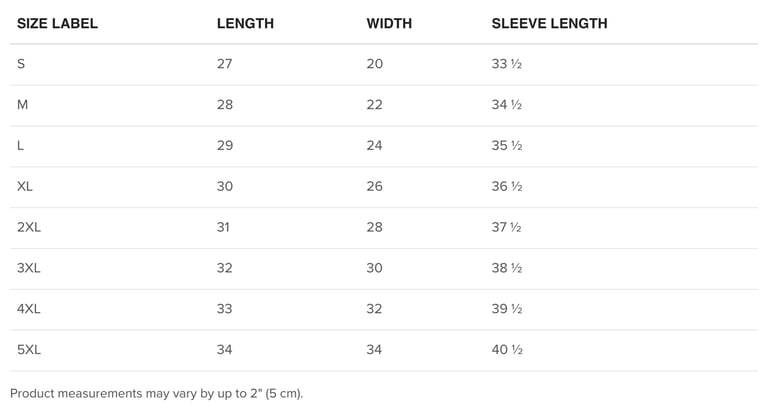The height and width of the screenshot is (418, 768).
Task: Select the 3XL size row label
Action: [29, 268]
